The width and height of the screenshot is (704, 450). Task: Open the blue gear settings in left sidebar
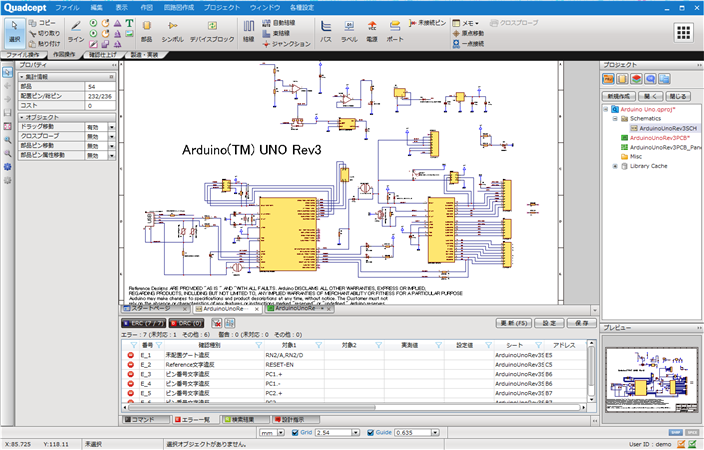[x=8, y=167]
